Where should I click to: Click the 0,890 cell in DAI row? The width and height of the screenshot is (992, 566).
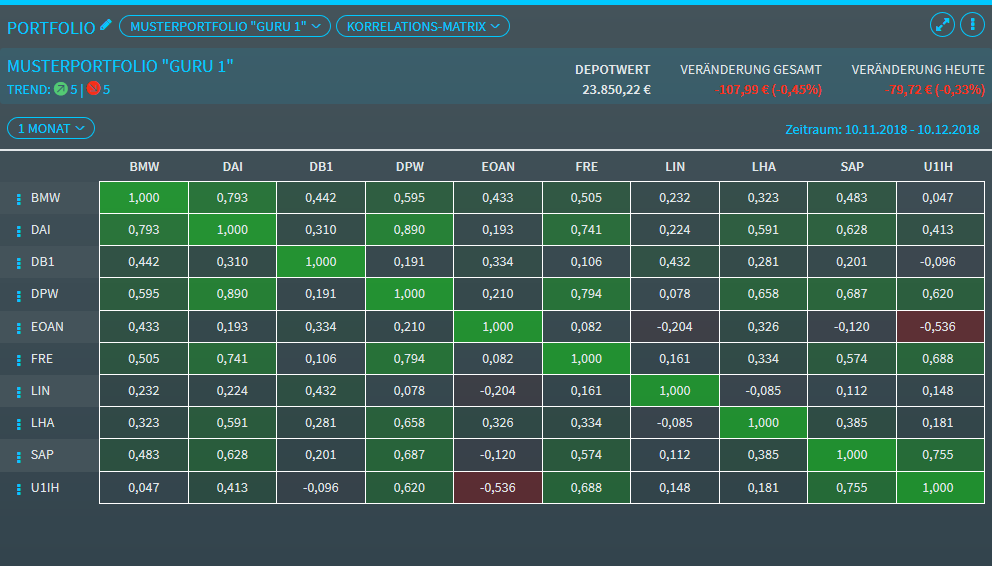point(409,231)
